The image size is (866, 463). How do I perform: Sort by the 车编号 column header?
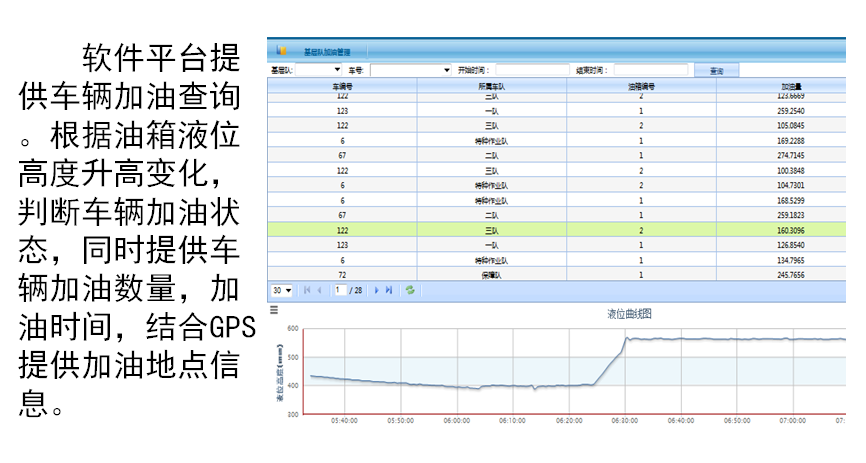[342, 87]
